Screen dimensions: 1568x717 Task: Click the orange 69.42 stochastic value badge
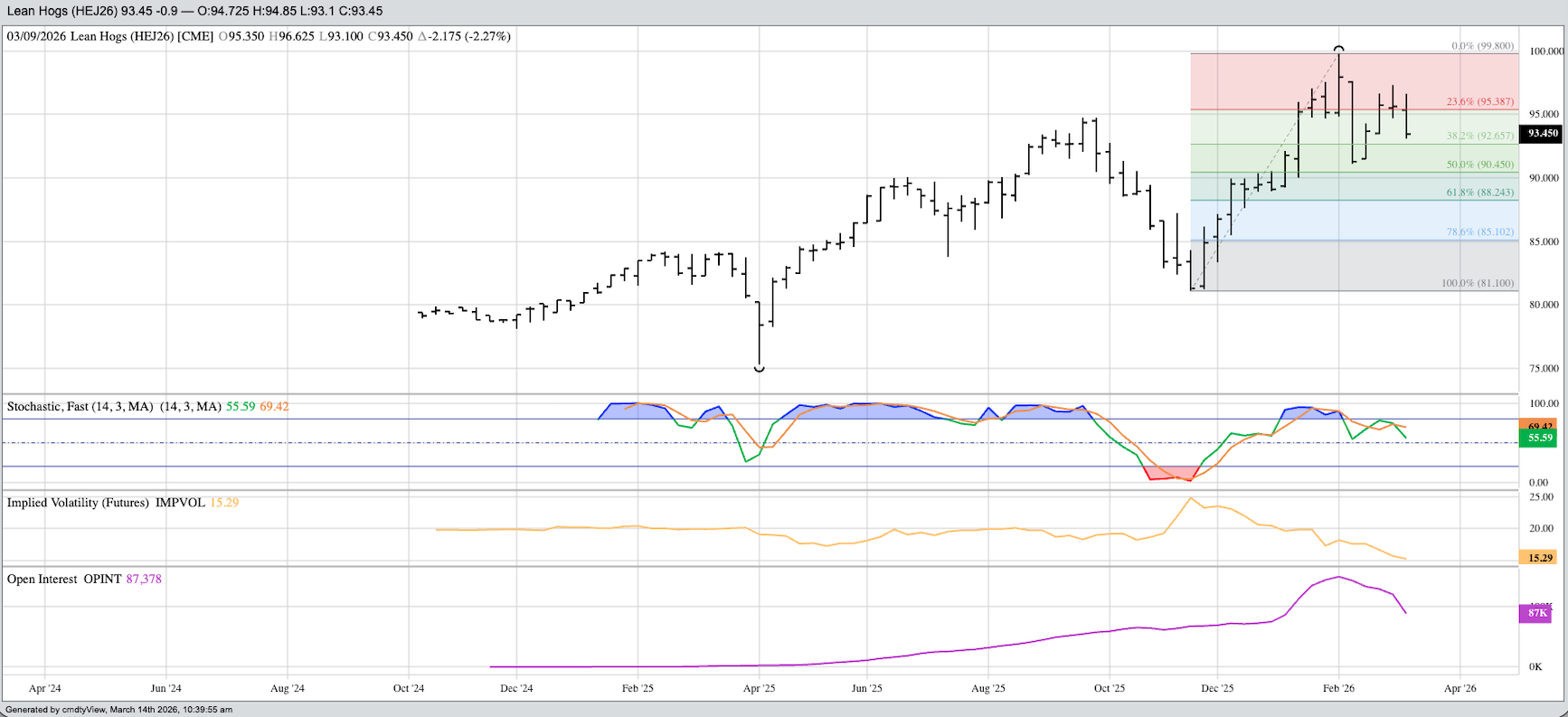pos(1540,425)
